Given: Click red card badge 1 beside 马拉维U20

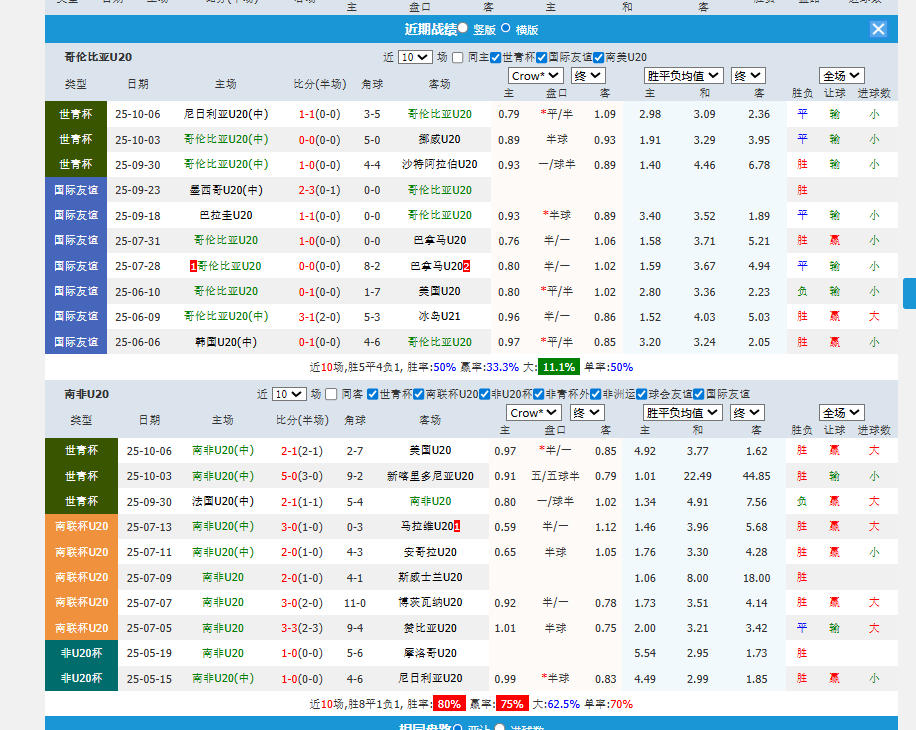Looking at the screenshot, I should click(x=456, y=526).
